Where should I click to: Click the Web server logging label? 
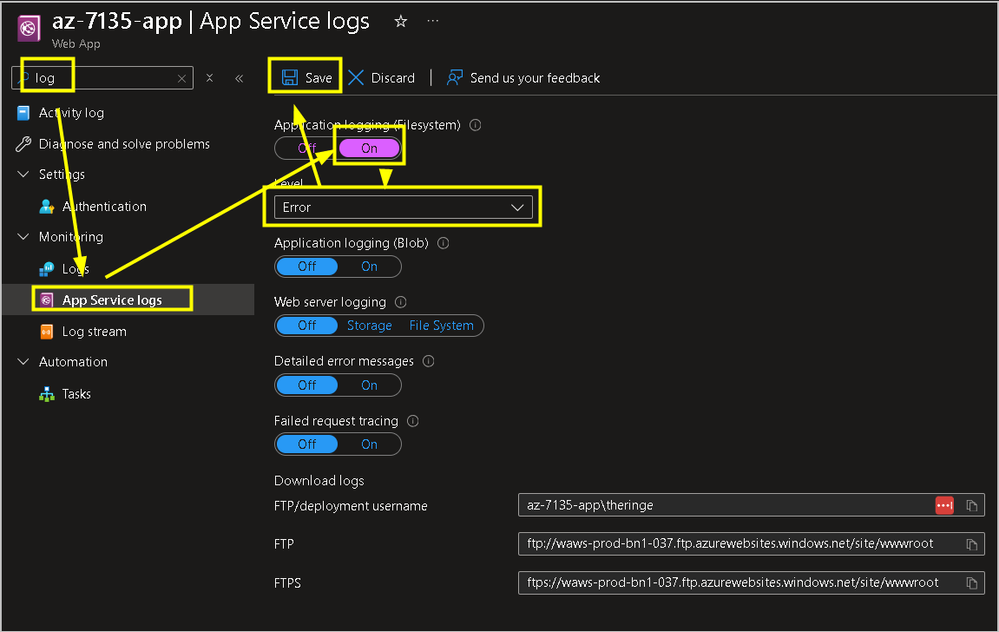pos(330,302)
